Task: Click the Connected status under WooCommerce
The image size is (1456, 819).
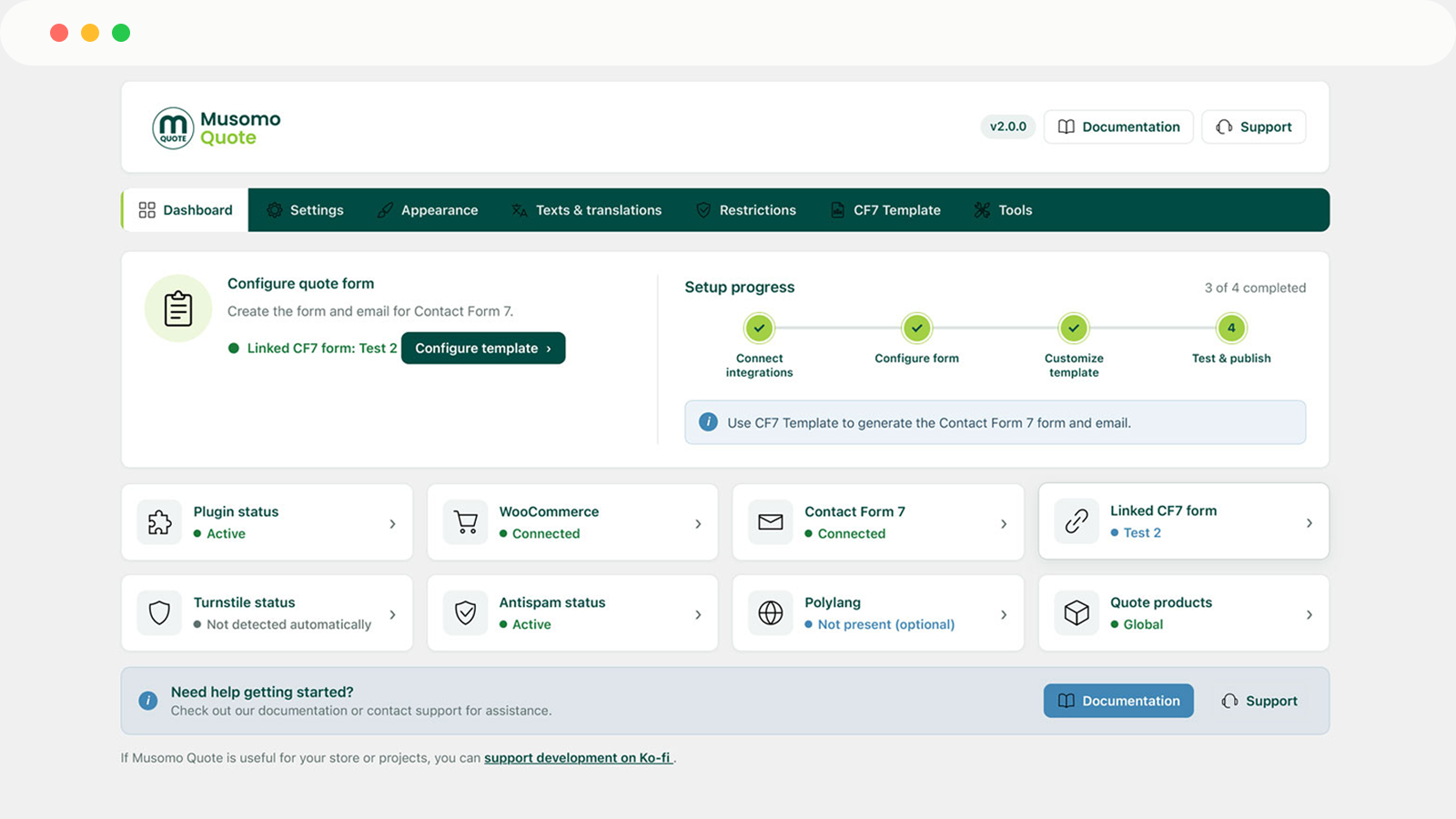Action: tap(546, 534)
